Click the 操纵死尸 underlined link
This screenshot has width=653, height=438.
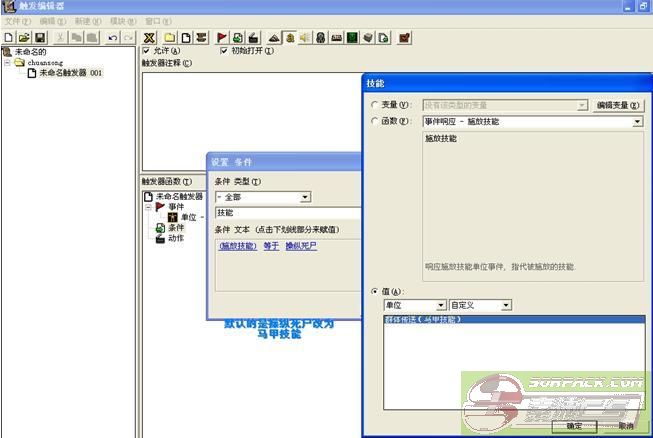[301, 245]
